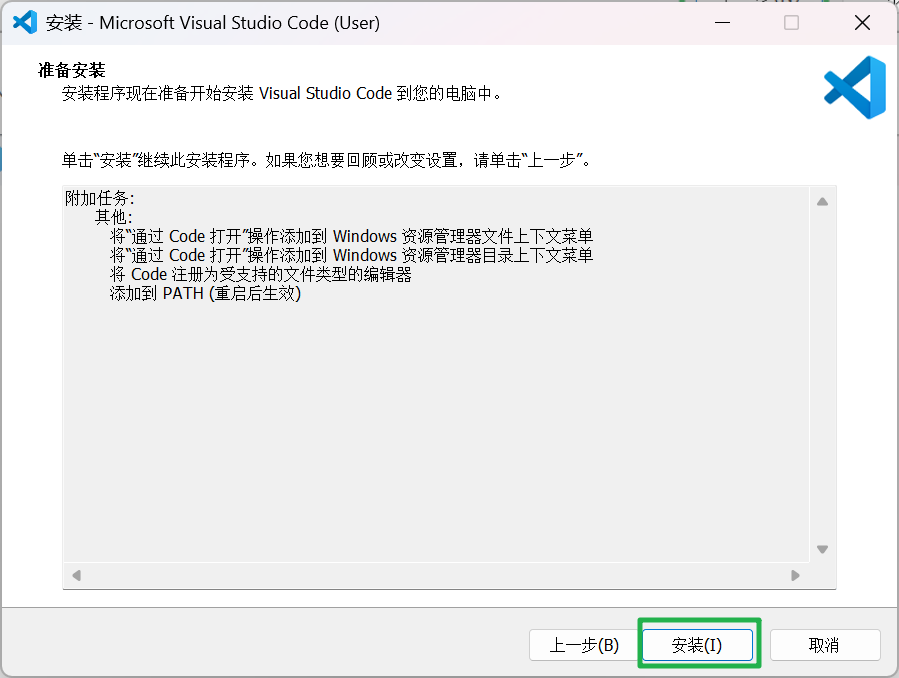Click the line 将 Code 注册为受支持的文件类型的编辑器
This screenshot has height=678, width=899.
click(x=260, y=275)
